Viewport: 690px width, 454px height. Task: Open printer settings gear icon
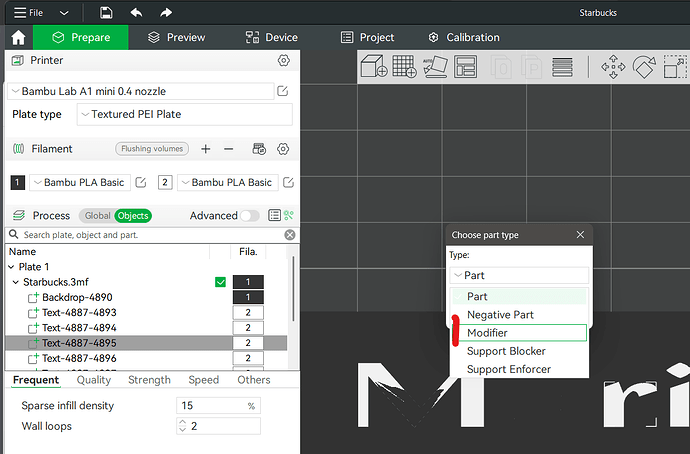click(284, 60)
